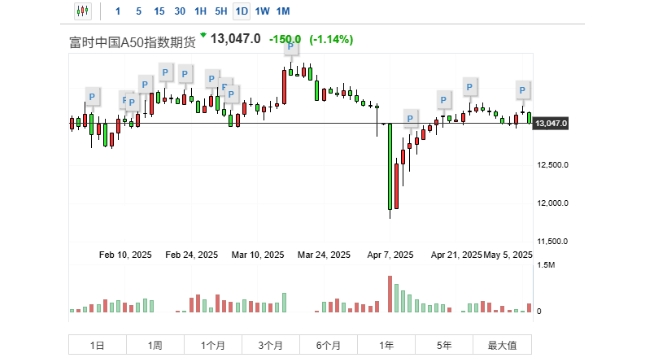Click the 1.5M volume axis label
Image resolution: width=645 pixels, height=363 pixels.
click(546, 265)
